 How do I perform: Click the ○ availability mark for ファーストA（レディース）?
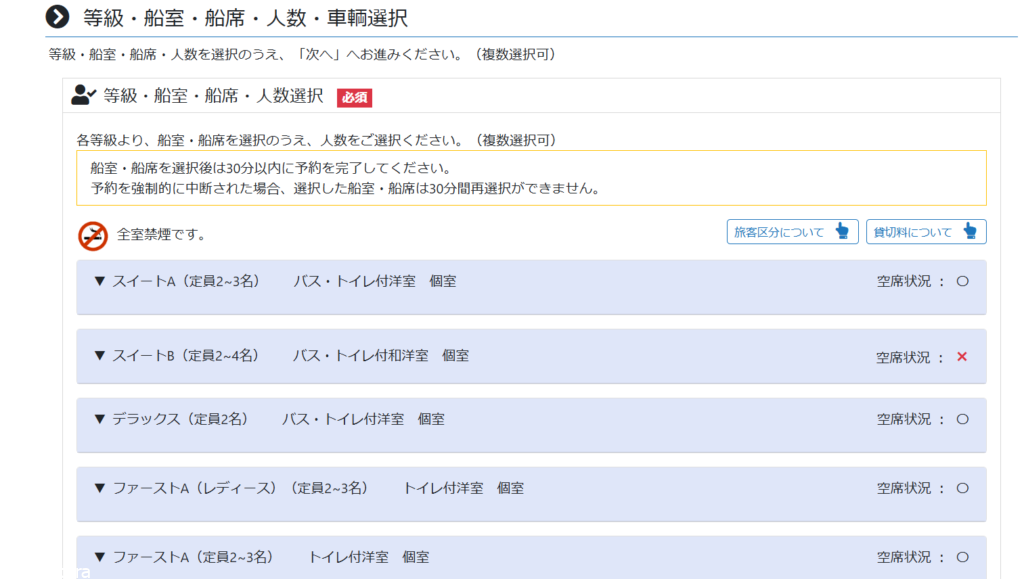click(x=962, y=489)
